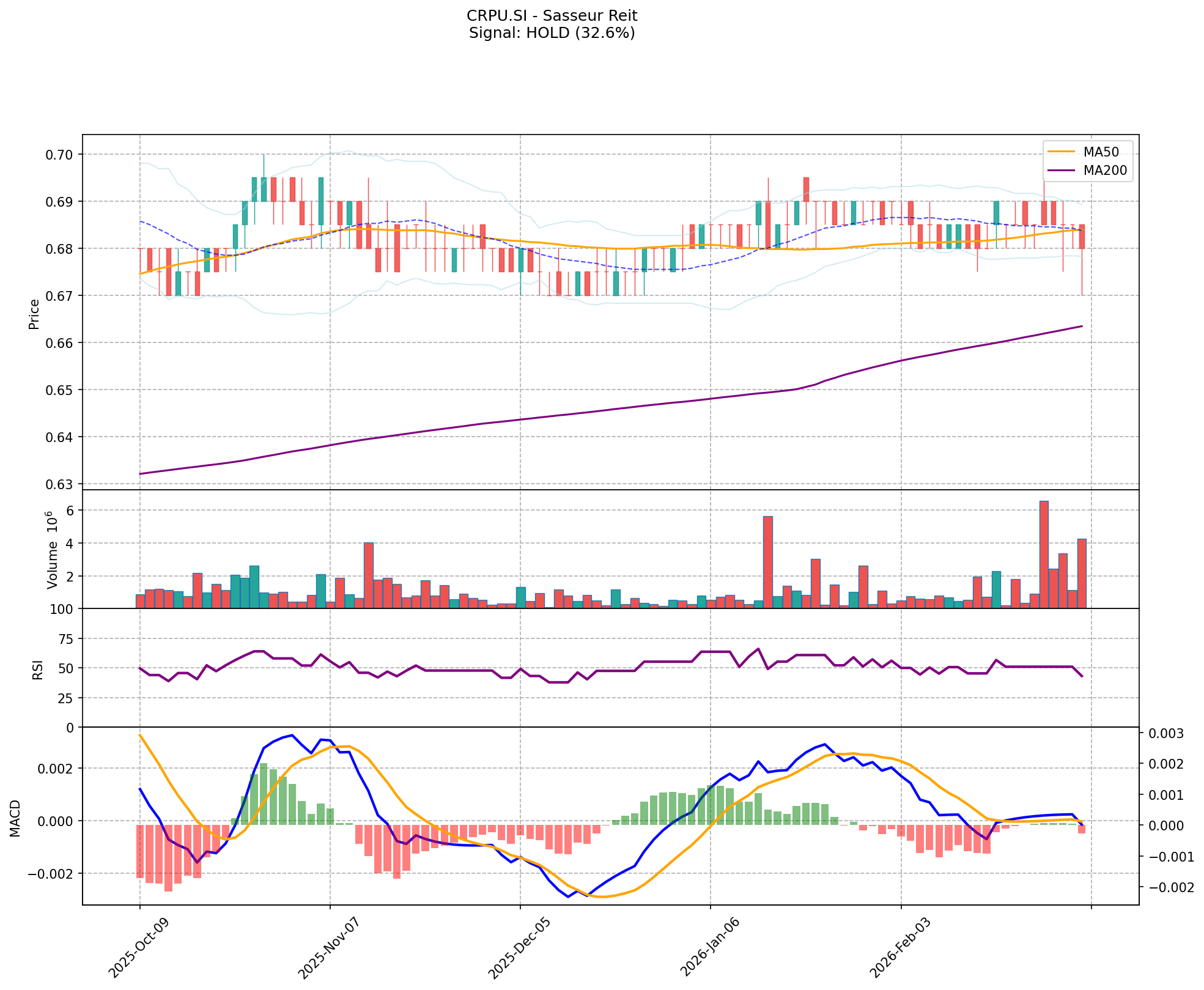The width and height of the screenshot is (1204, 990).
Task: Click the purple MA200 legend line swatch
Action: (1062, 171)
